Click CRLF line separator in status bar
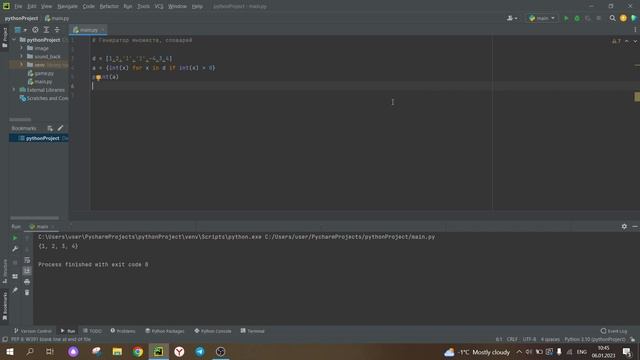 512,340
